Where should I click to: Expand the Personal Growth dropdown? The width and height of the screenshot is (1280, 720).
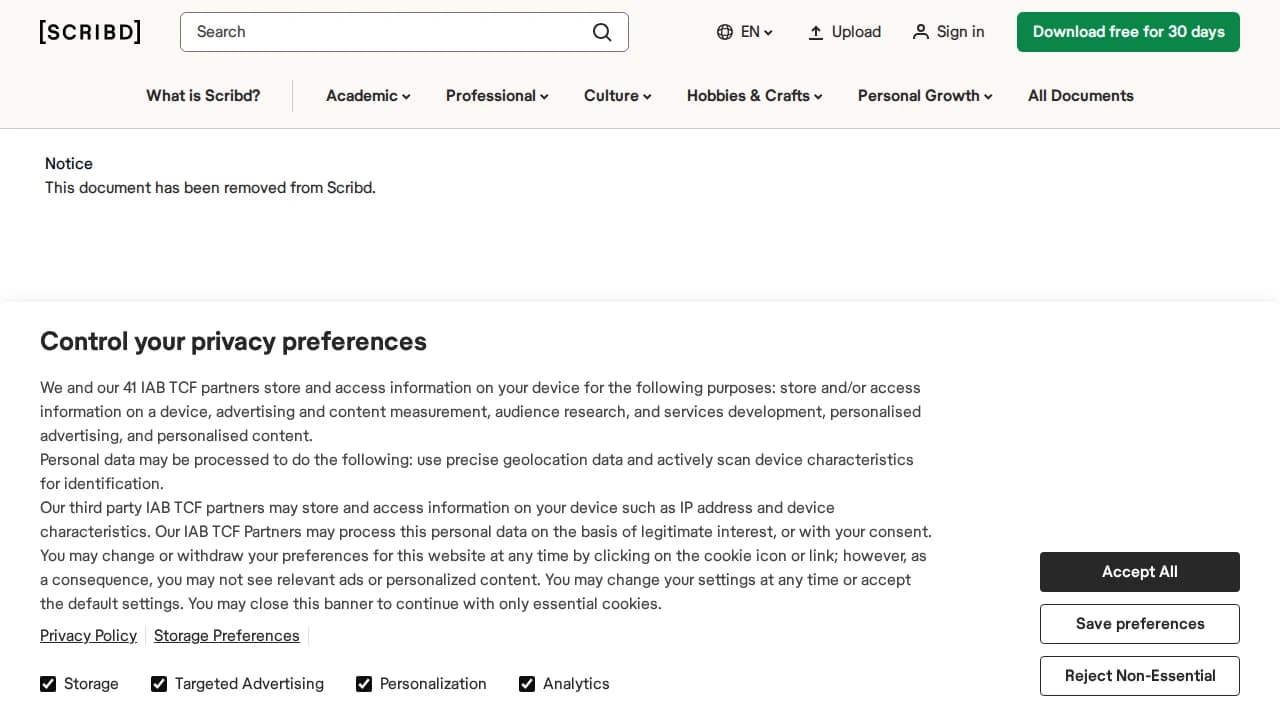[924, 95]
